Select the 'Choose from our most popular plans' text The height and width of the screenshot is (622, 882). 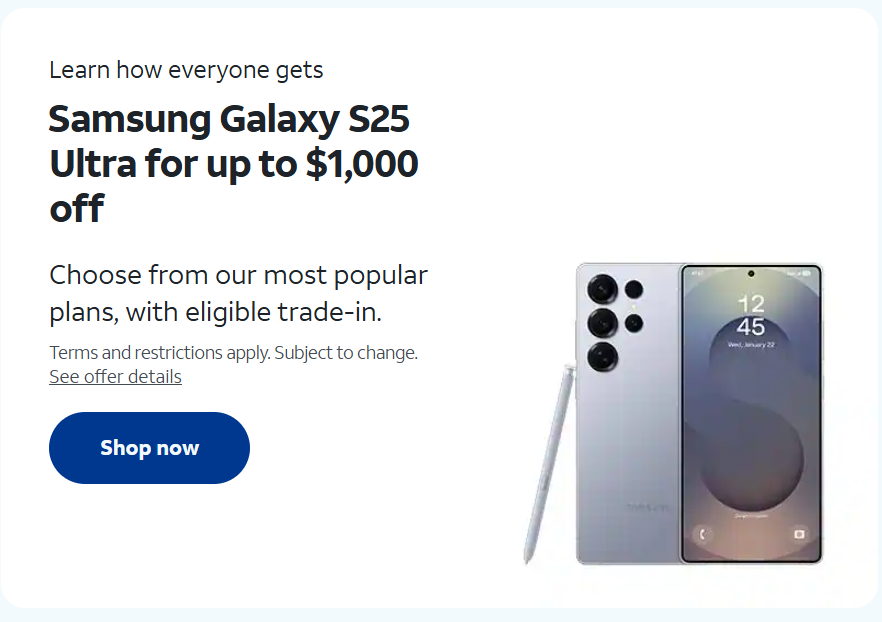[x=238, y=294]
